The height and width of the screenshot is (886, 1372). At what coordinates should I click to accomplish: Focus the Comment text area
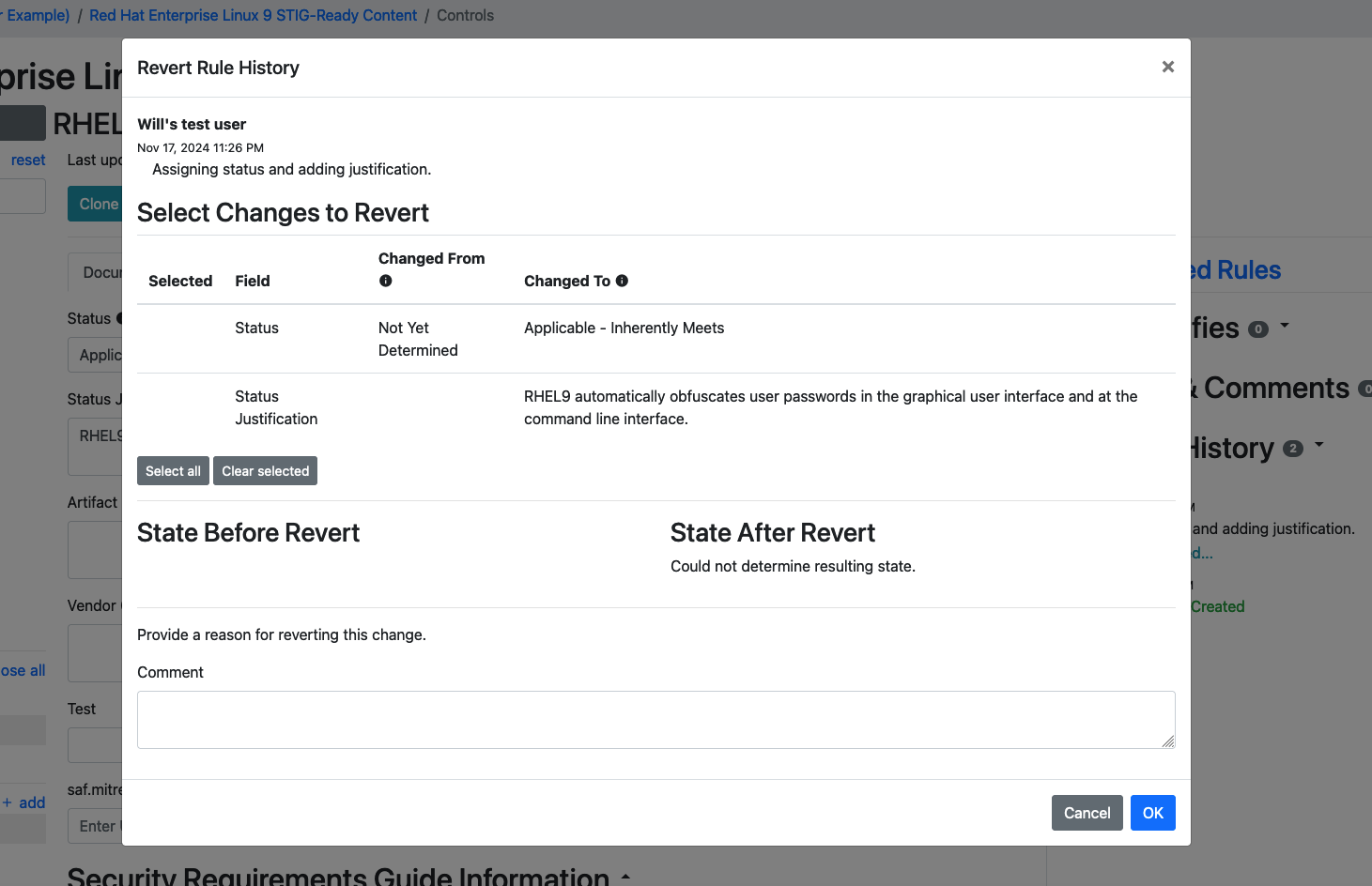coord(655,720)
